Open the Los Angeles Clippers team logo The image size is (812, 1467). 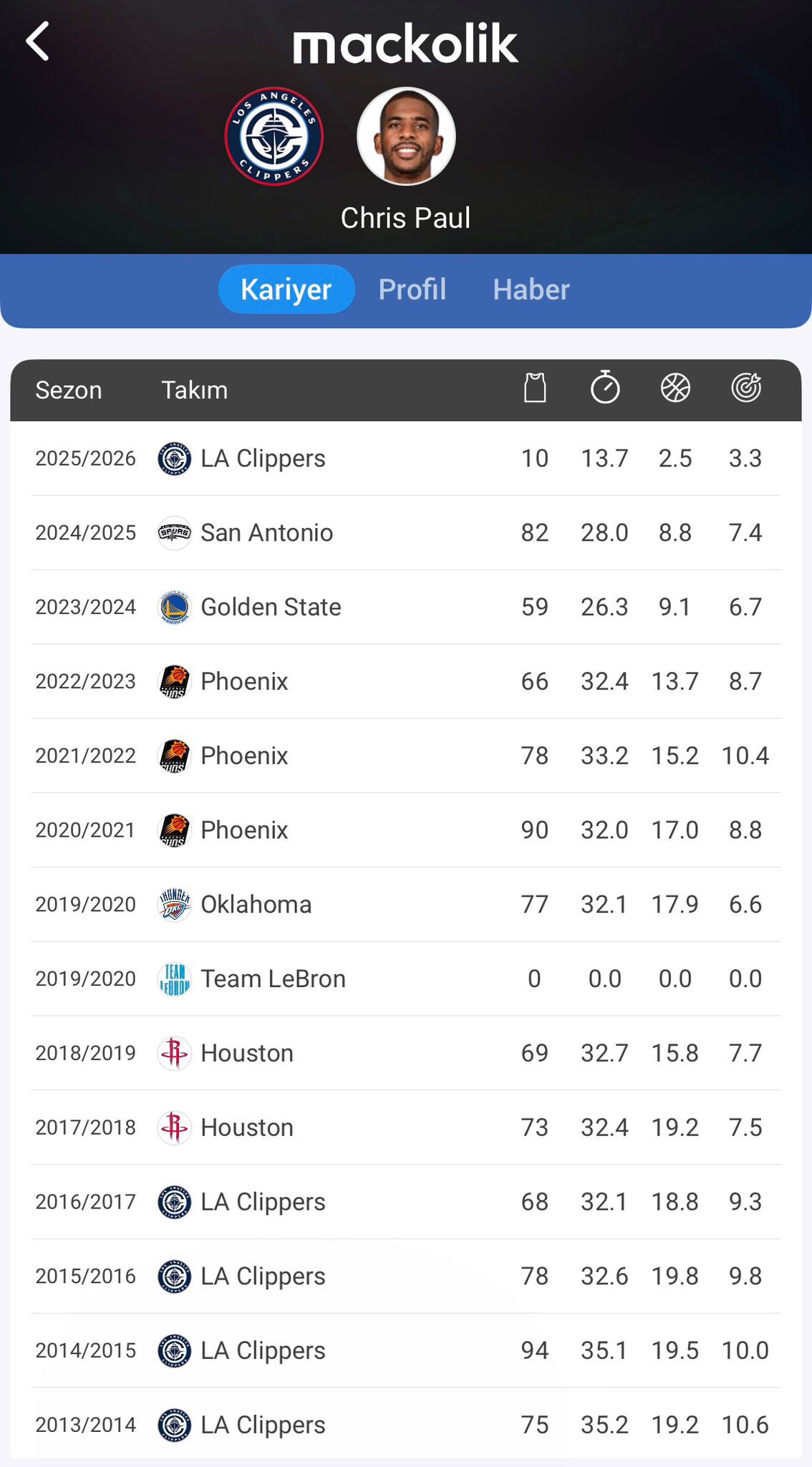pos(274,136)
